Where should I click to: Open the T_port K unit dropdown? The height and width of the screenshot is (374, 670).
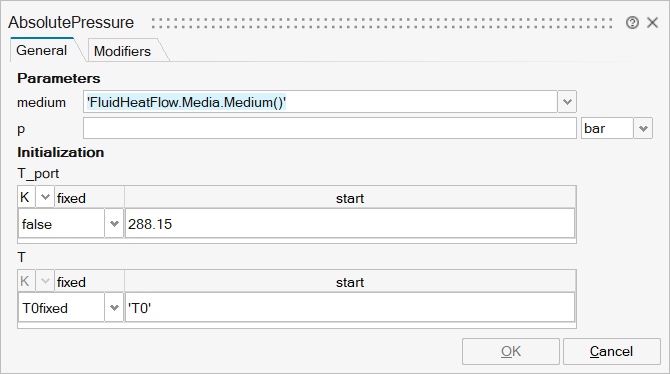pos(45,197)
